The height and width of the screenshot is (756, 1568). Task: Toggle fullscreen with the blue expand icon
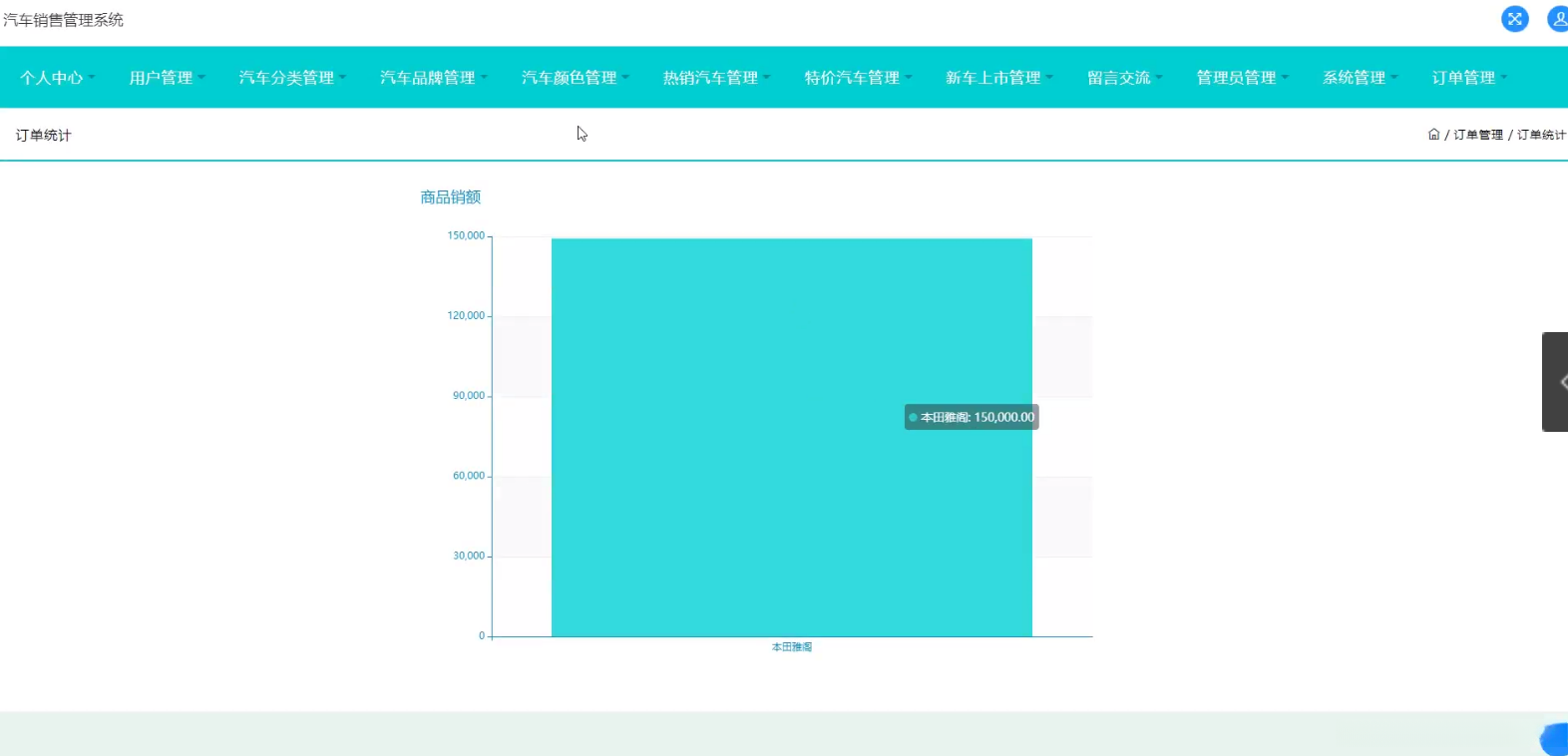coord(1514,19)
